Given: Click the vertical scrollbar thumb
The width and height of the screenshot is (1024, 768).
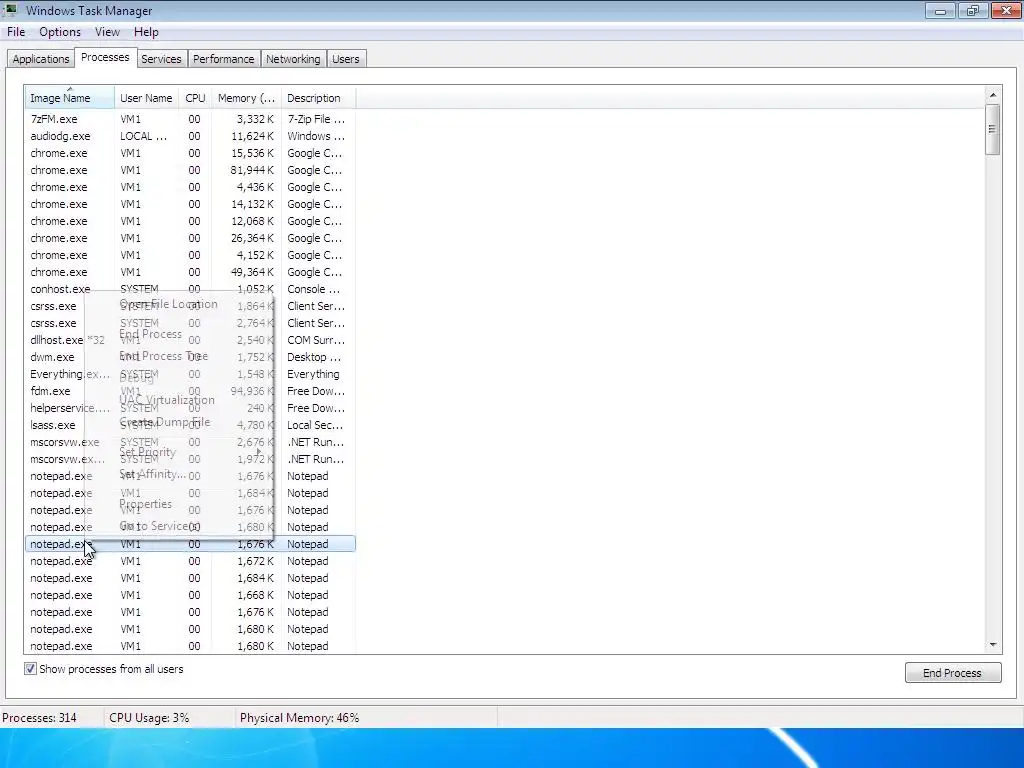Looking at the screenshot, I should coord(993,129).
